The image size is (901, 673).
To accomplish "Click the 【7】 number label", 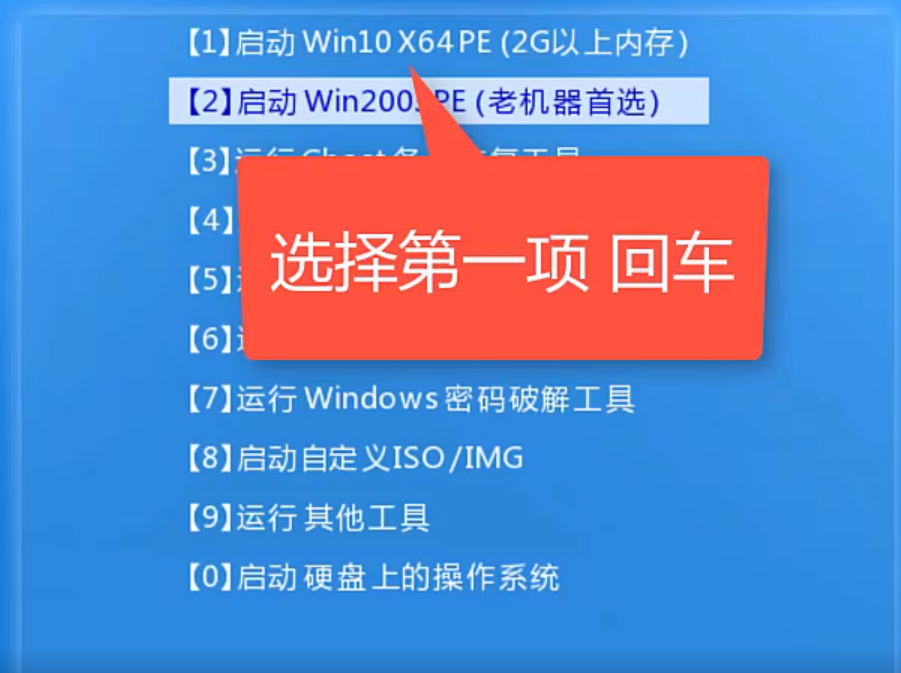I will 210,398.
